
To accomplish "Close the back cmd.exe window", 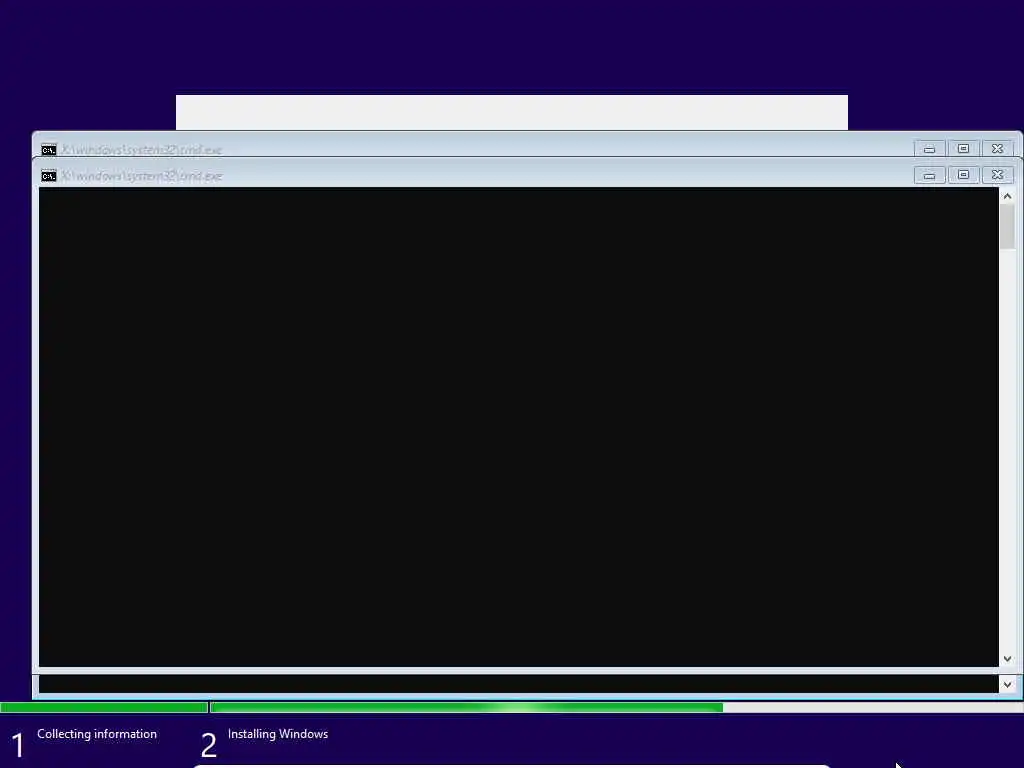I will (x=997, y=149).
